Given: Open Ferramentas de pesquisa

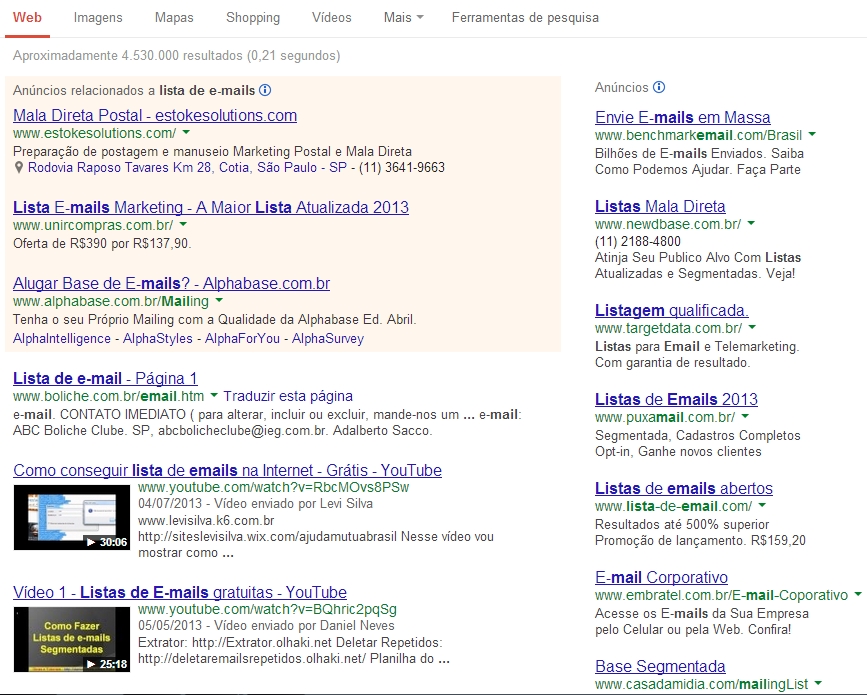Looking at the screenshot, I should click(525, 18).
